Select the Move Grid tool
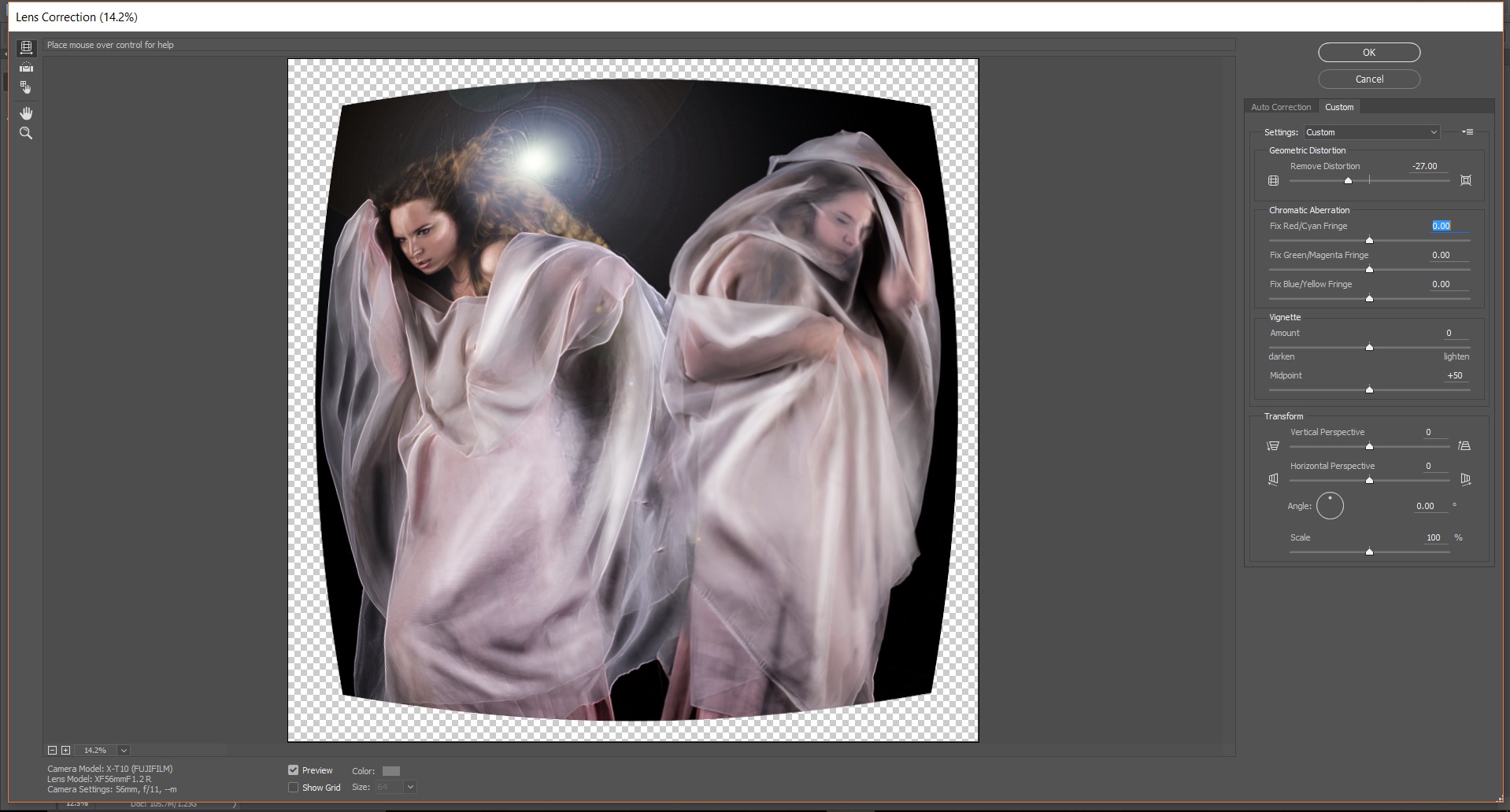The height and width of the screenshot is (812, 1510). point(26,87)
